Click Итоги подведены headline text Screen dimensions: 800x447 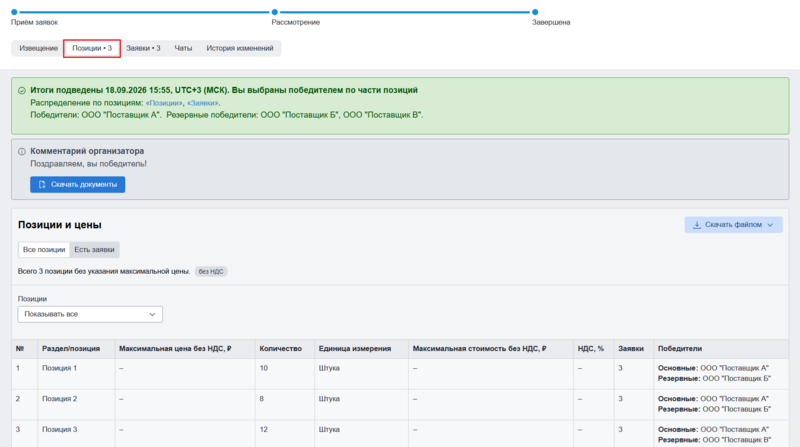[x=224, y=90]
